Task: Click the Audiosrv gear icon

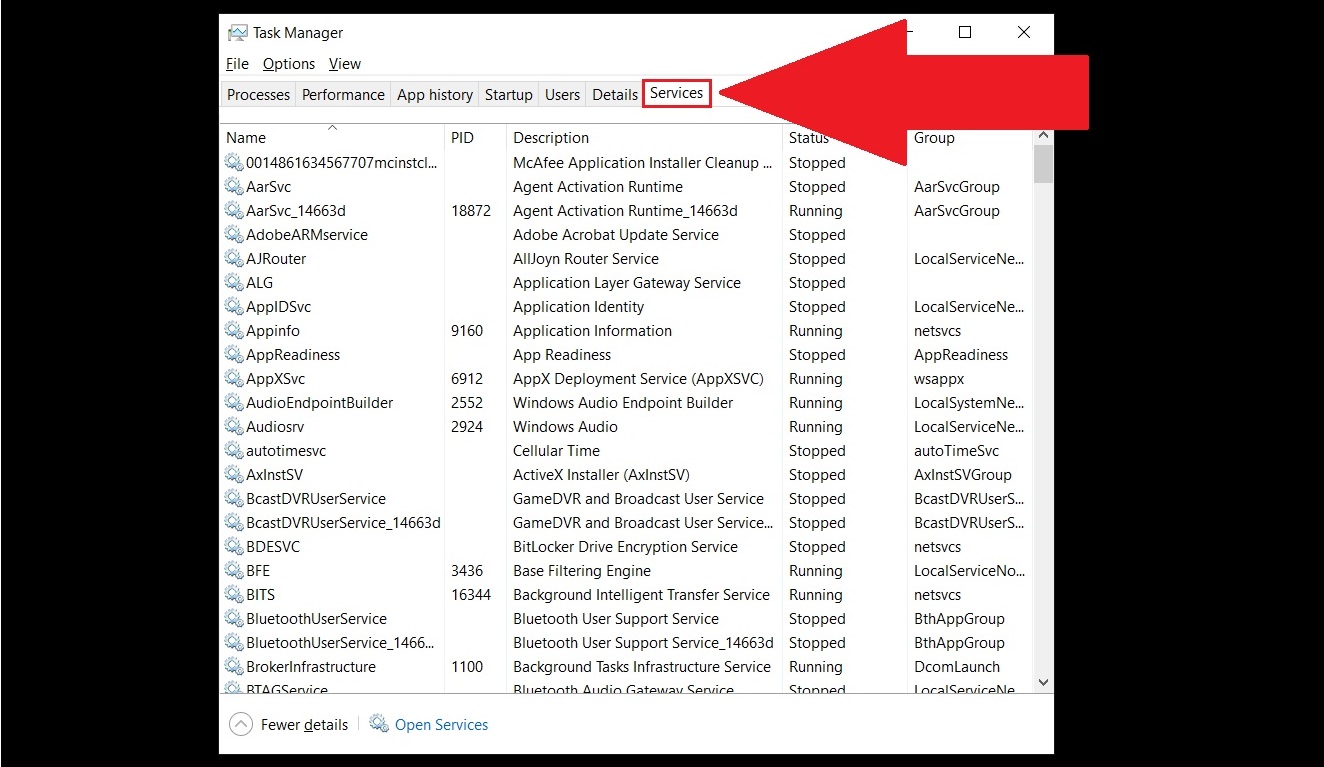Action: (234, 426)
